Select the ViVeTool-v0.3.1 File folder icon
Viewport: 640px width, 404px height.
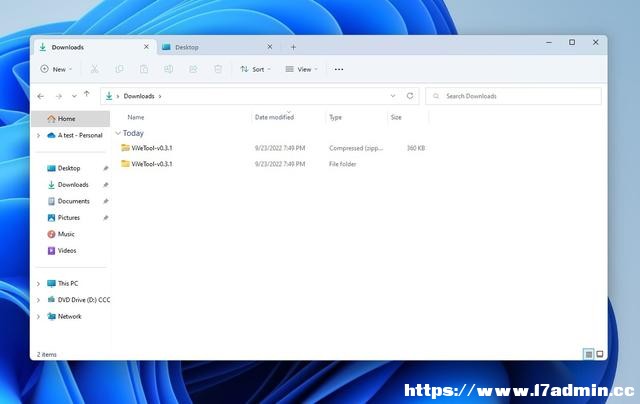(x=125, y=164)
